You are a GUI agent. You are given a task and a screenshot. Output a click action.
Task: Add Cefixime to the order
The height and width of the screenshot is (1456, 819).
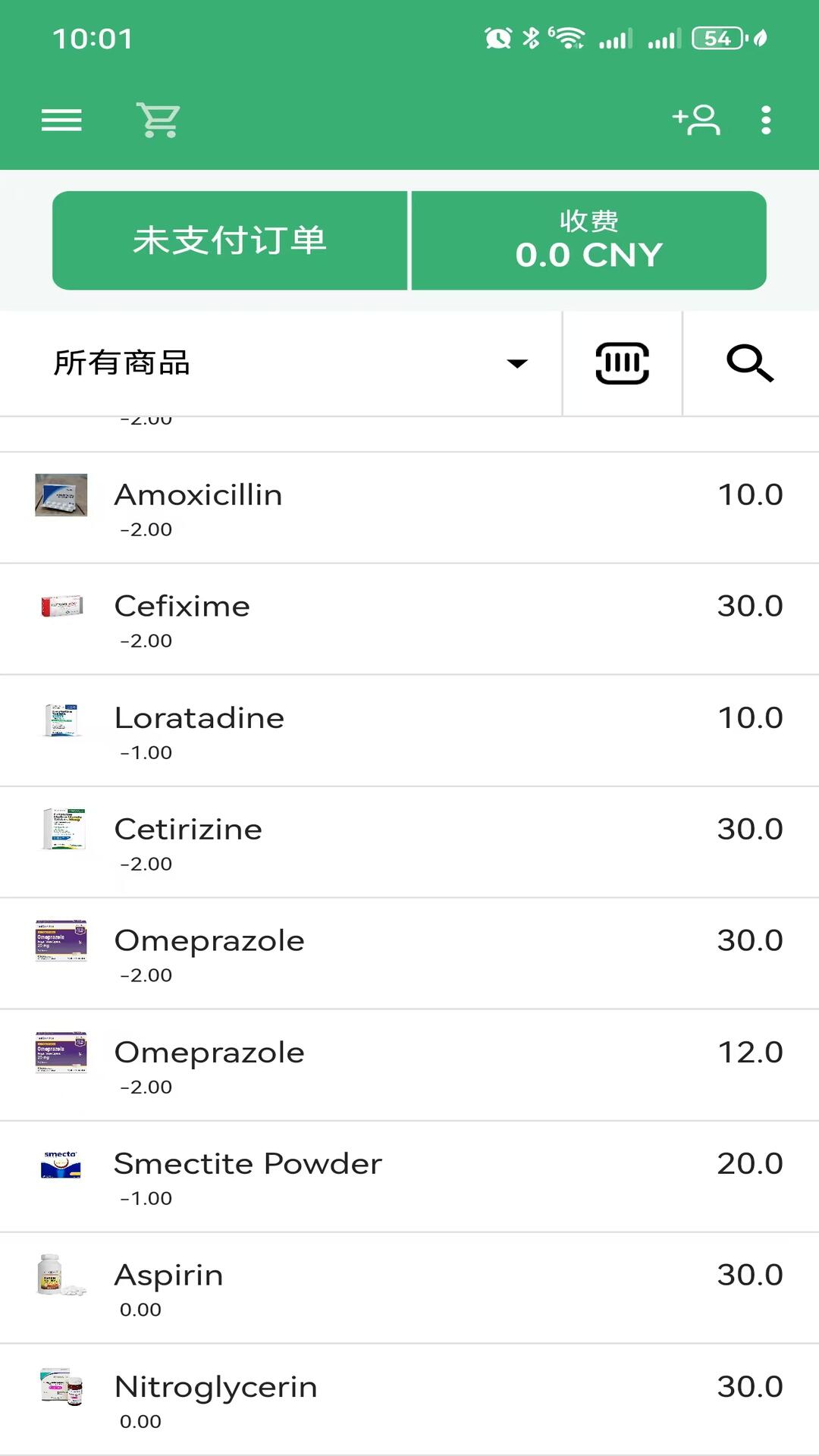[409, 619]
